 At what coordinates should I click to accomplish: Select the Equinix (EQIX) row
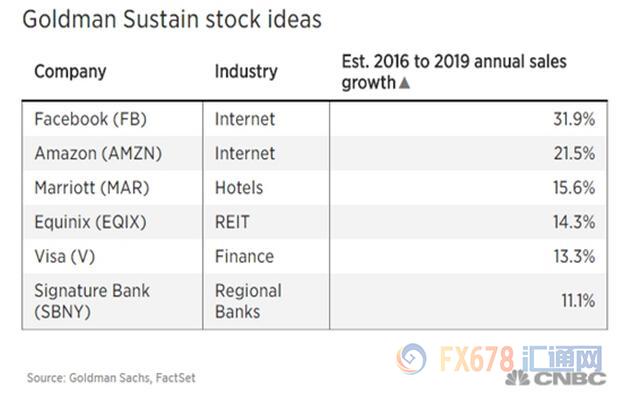(314, 222)
